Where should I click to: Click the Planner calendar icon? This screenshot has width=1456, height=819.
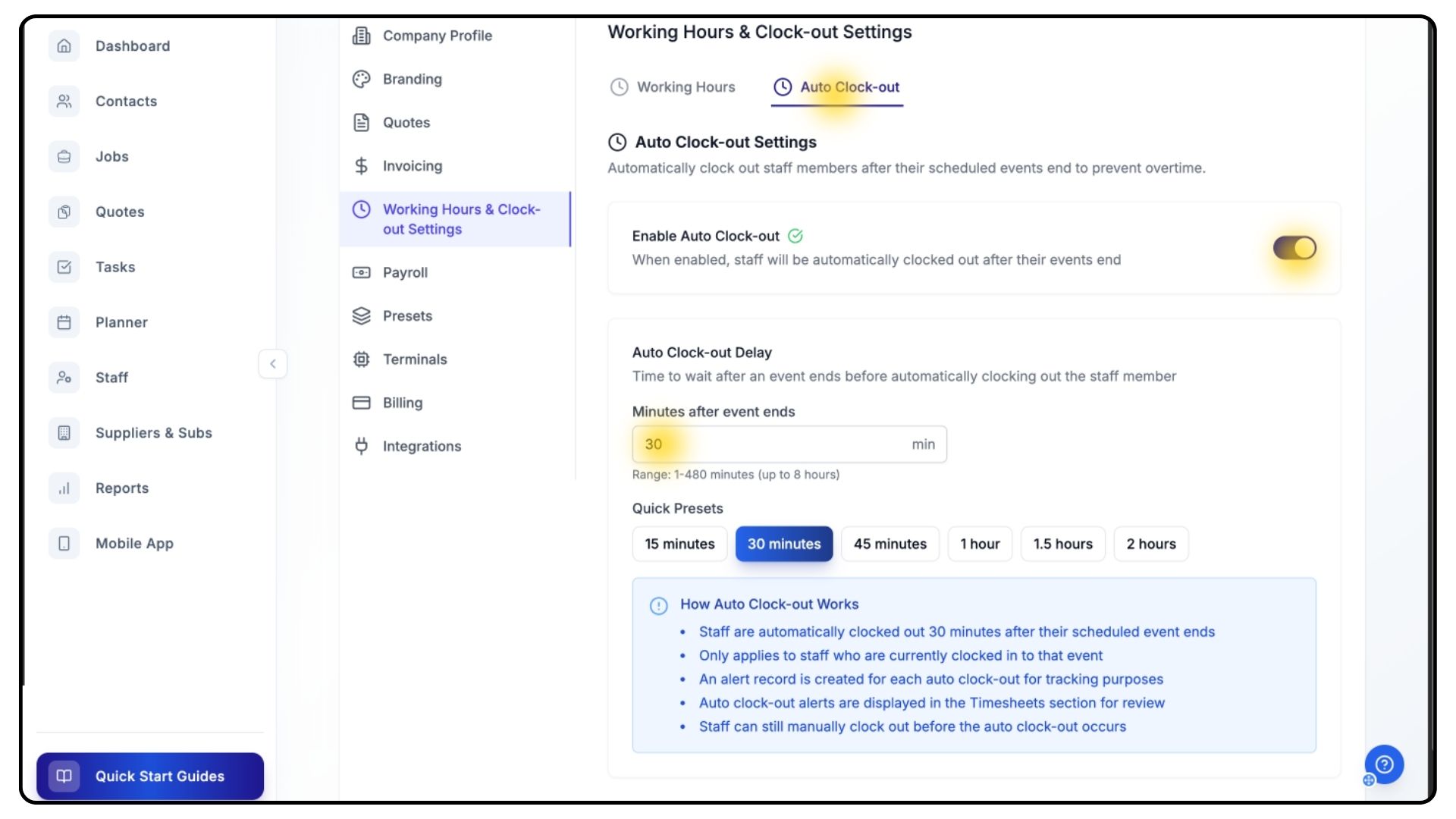coord(64,322)
